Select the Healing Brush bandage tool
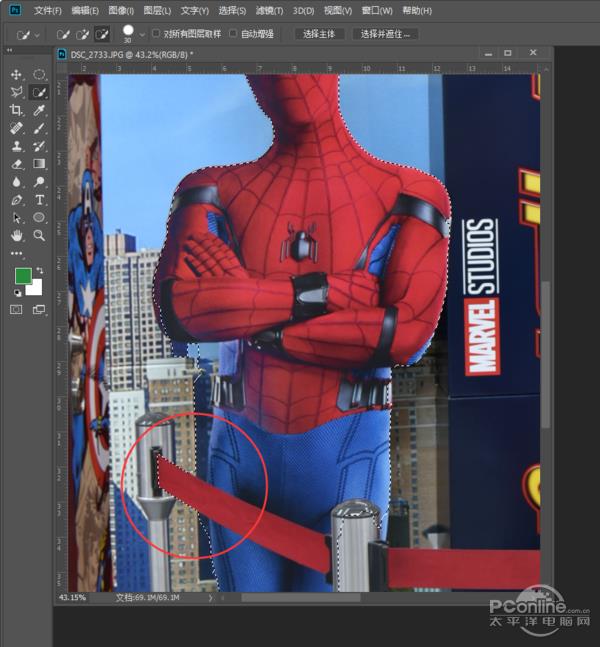 coord(16,128)
